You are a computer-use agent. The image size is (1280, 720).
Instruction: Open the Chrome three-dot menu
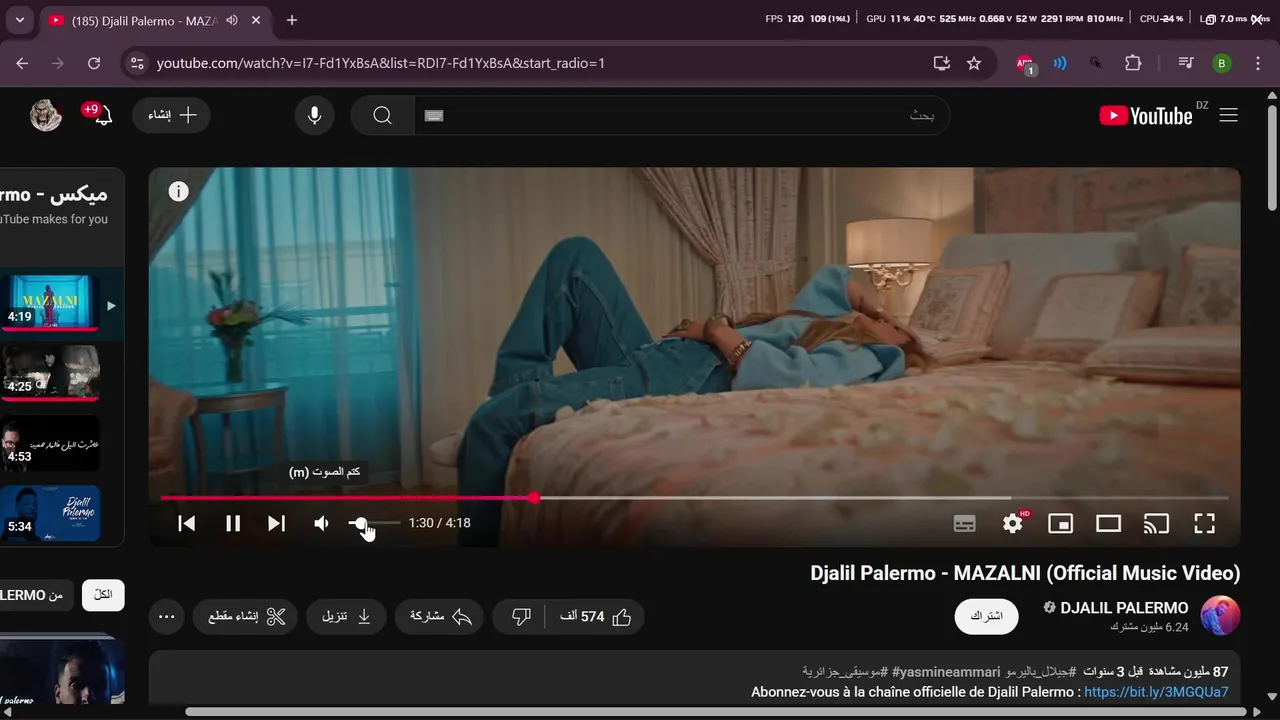coord(1257,63)
